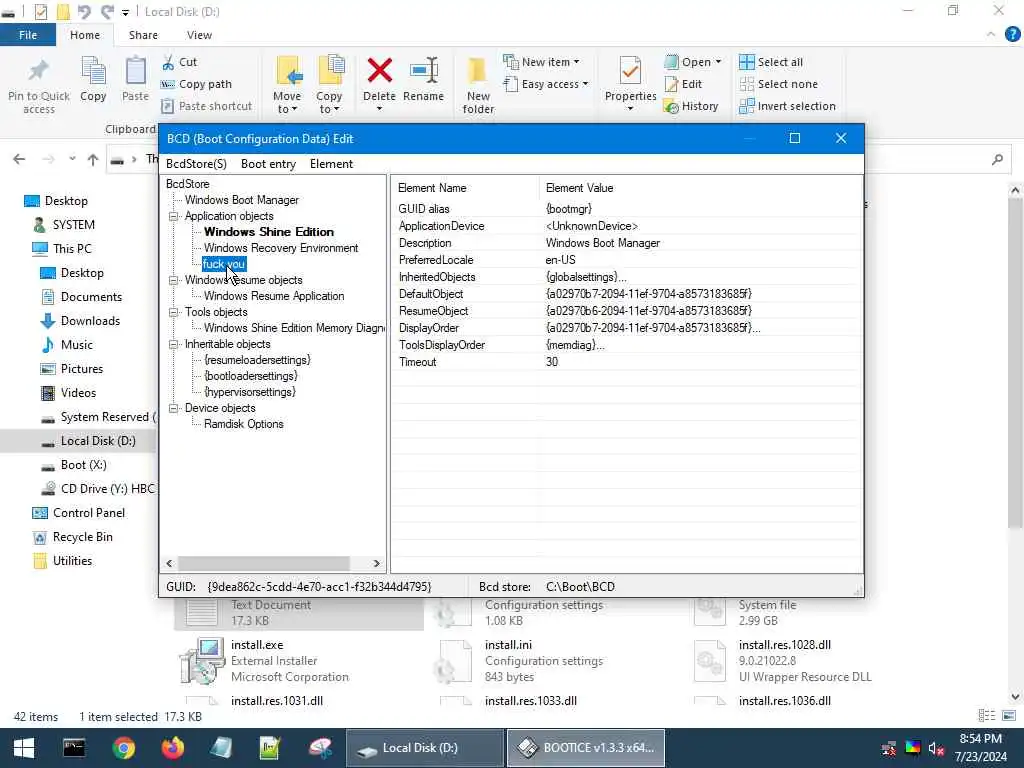The image size is (1024, 768).
Task: Go up one folder level
Action: pyautogui.click(x=93, y=159)
